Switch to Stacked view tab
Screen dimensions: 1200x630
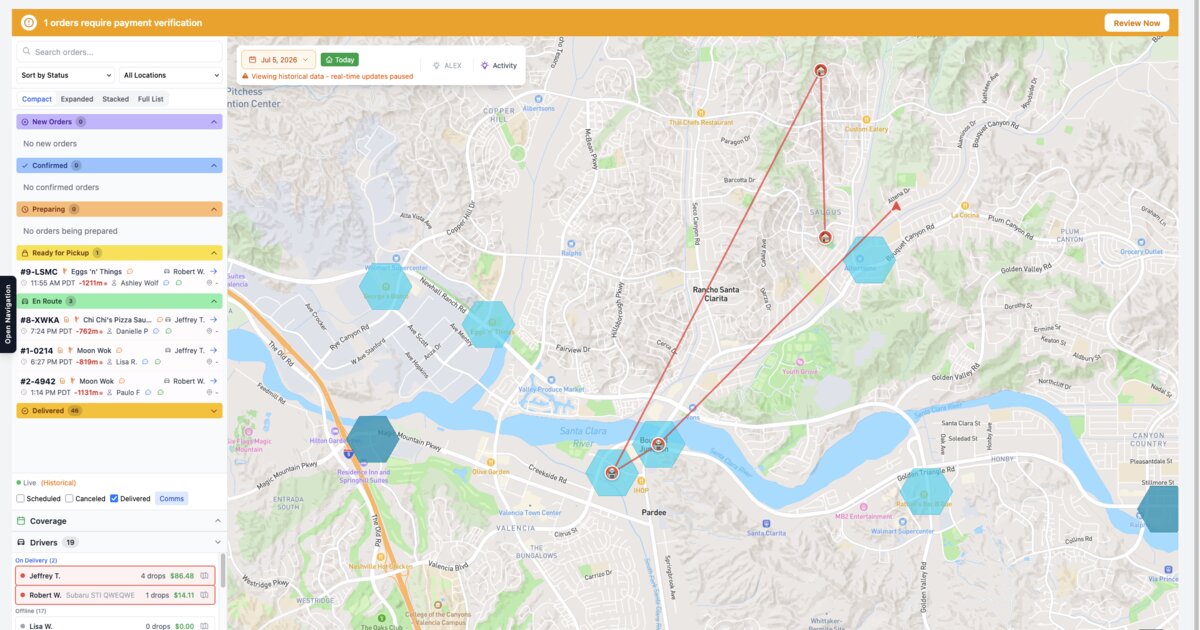(x=116, y=99)
